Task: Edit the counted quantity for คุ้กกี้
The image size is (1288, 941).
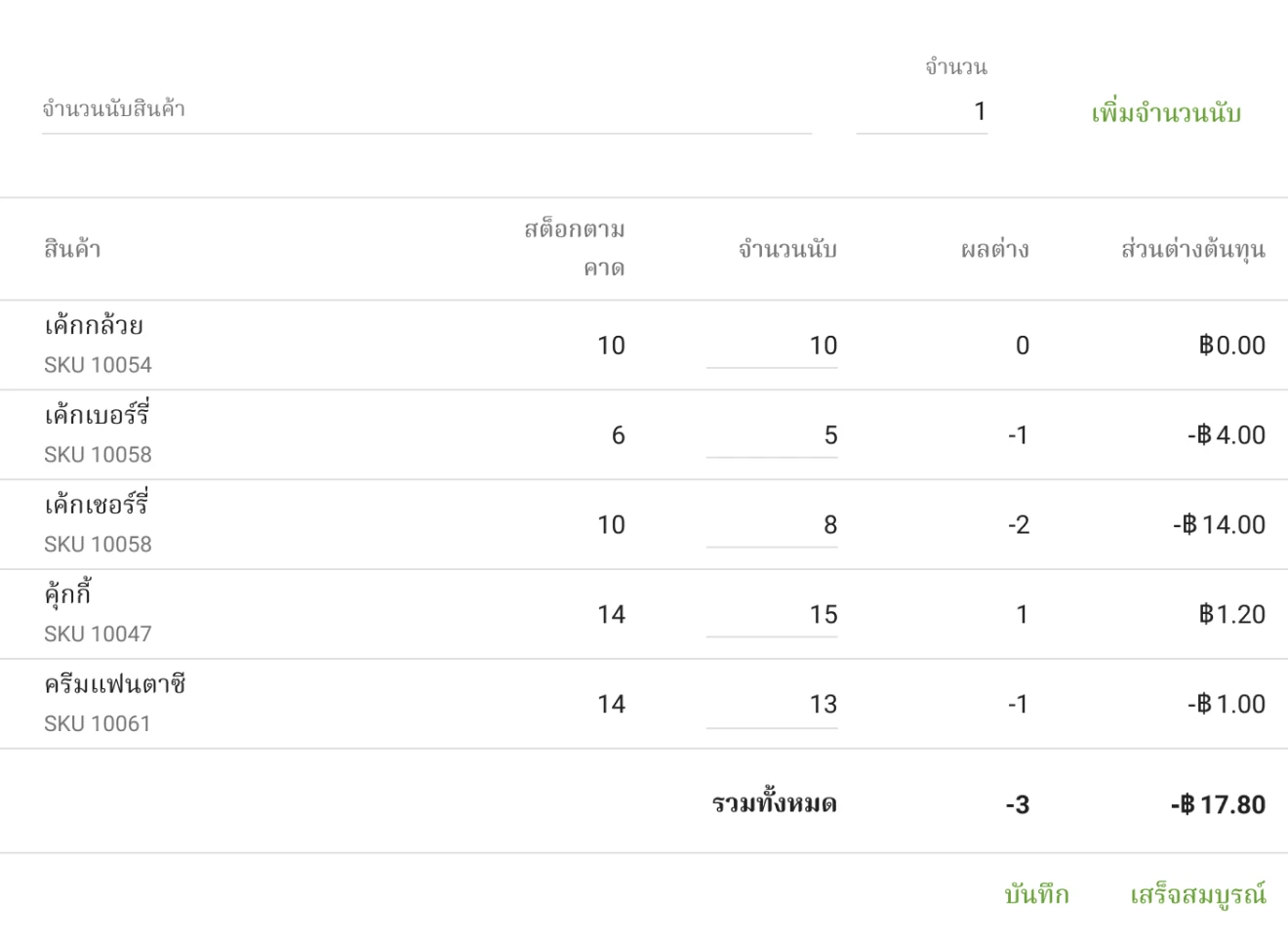Action: 771,614
